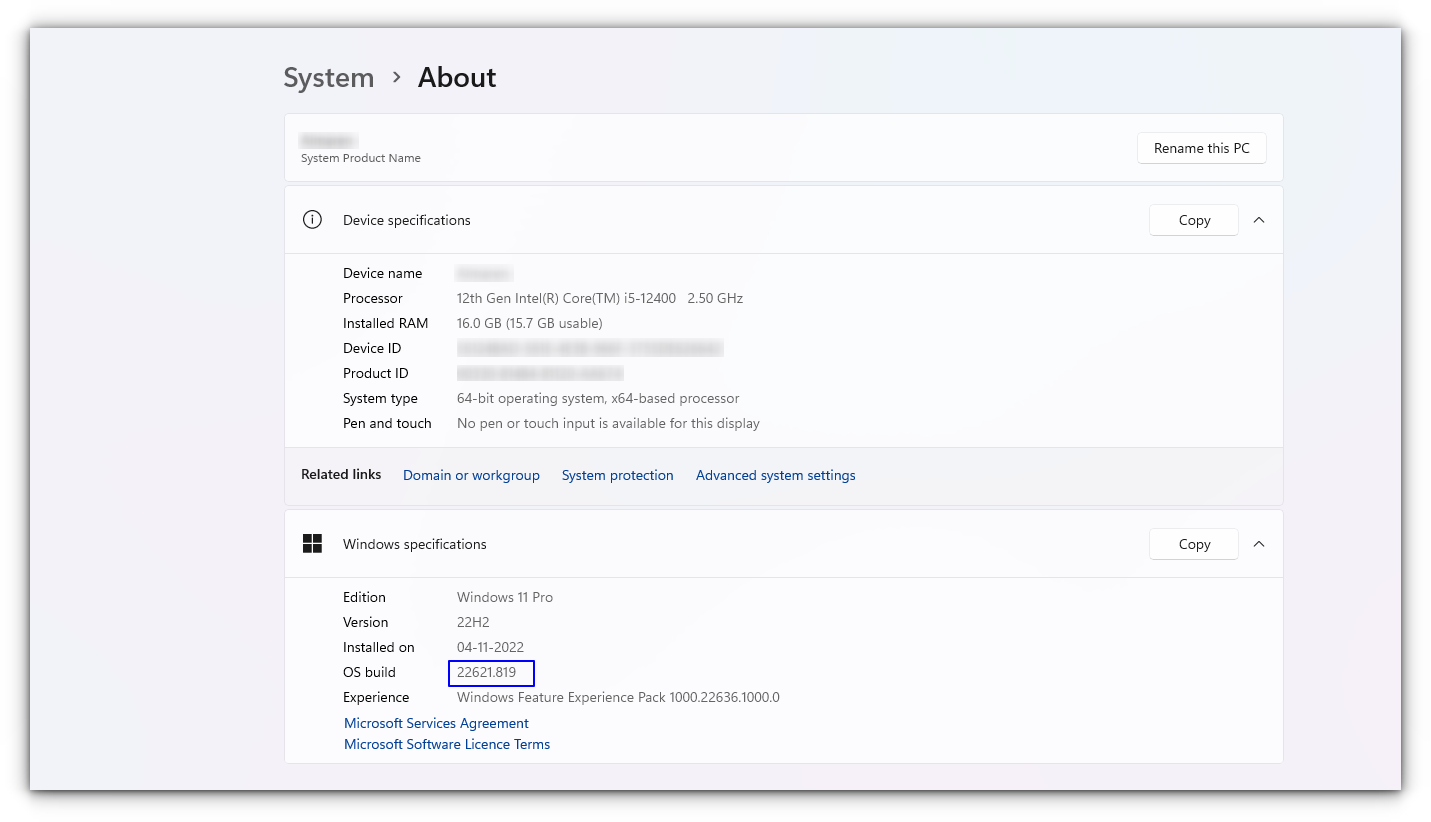Open the System protection link
Screen dimensions: 1431x822
pyautogui.click(x=618, y=475)
